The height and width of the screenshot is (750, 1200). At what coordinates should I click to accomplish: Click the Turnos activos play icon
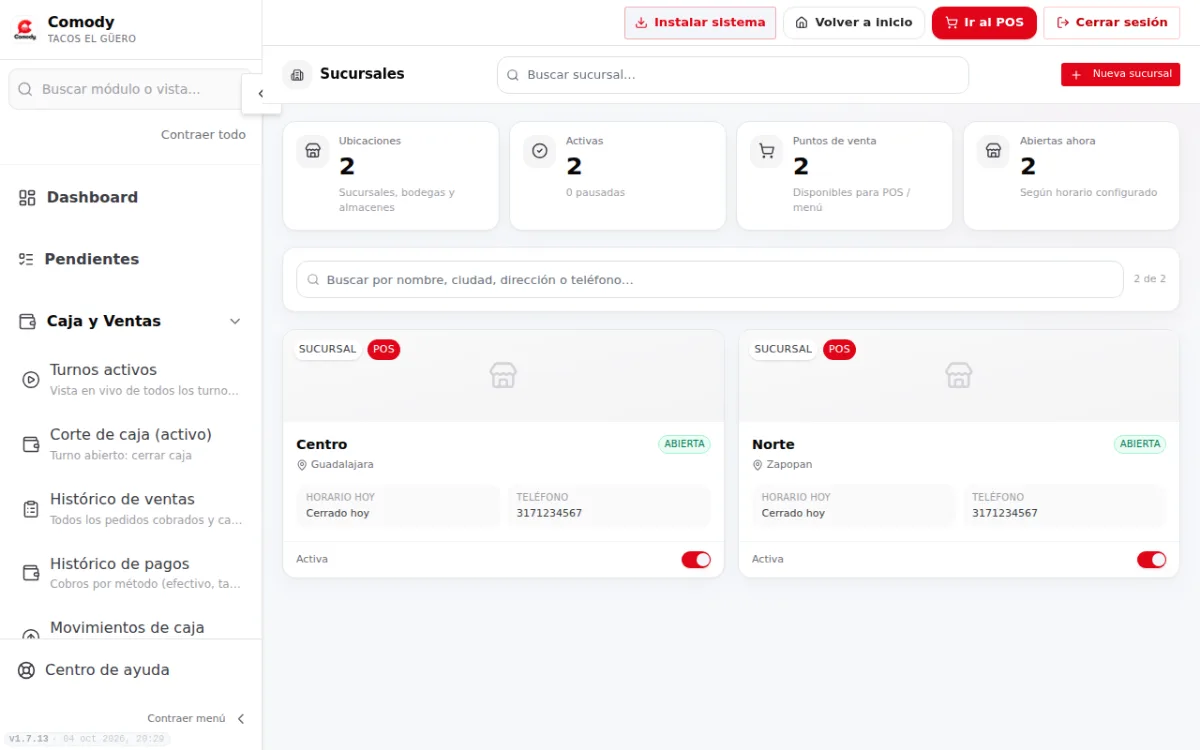click(x=31, y=379)
